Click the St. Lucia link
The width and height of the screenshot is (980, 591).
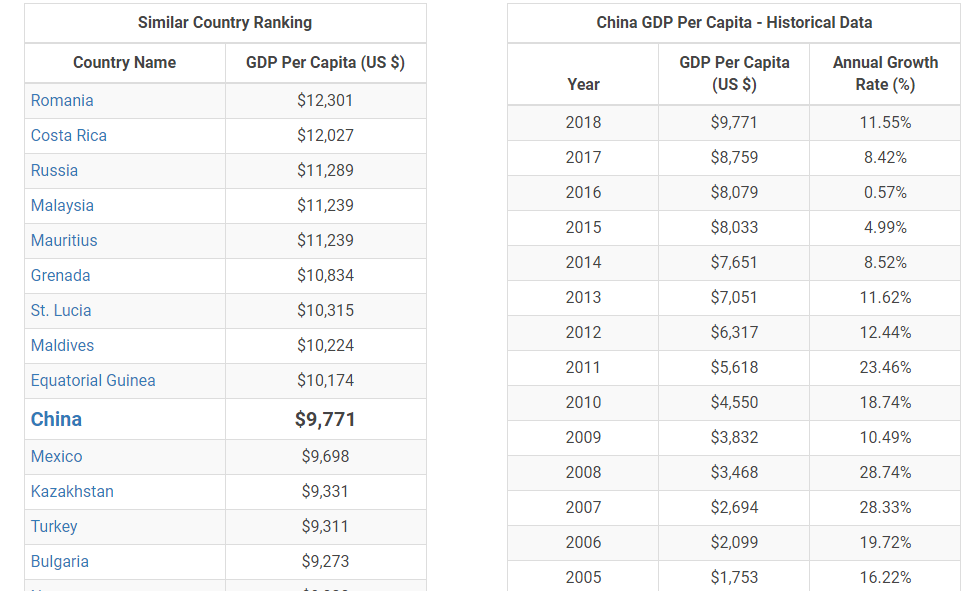tap(61, 310)
